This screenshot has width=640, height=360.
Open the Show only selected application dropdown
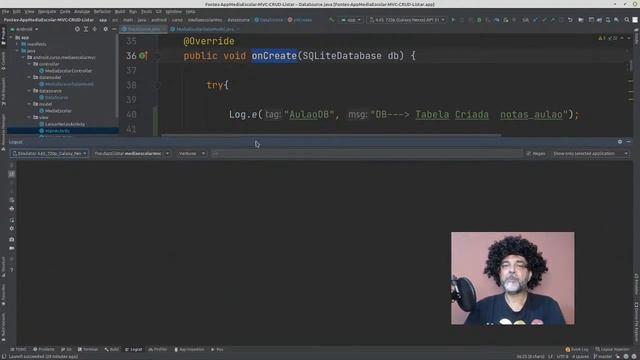(590, 153)
